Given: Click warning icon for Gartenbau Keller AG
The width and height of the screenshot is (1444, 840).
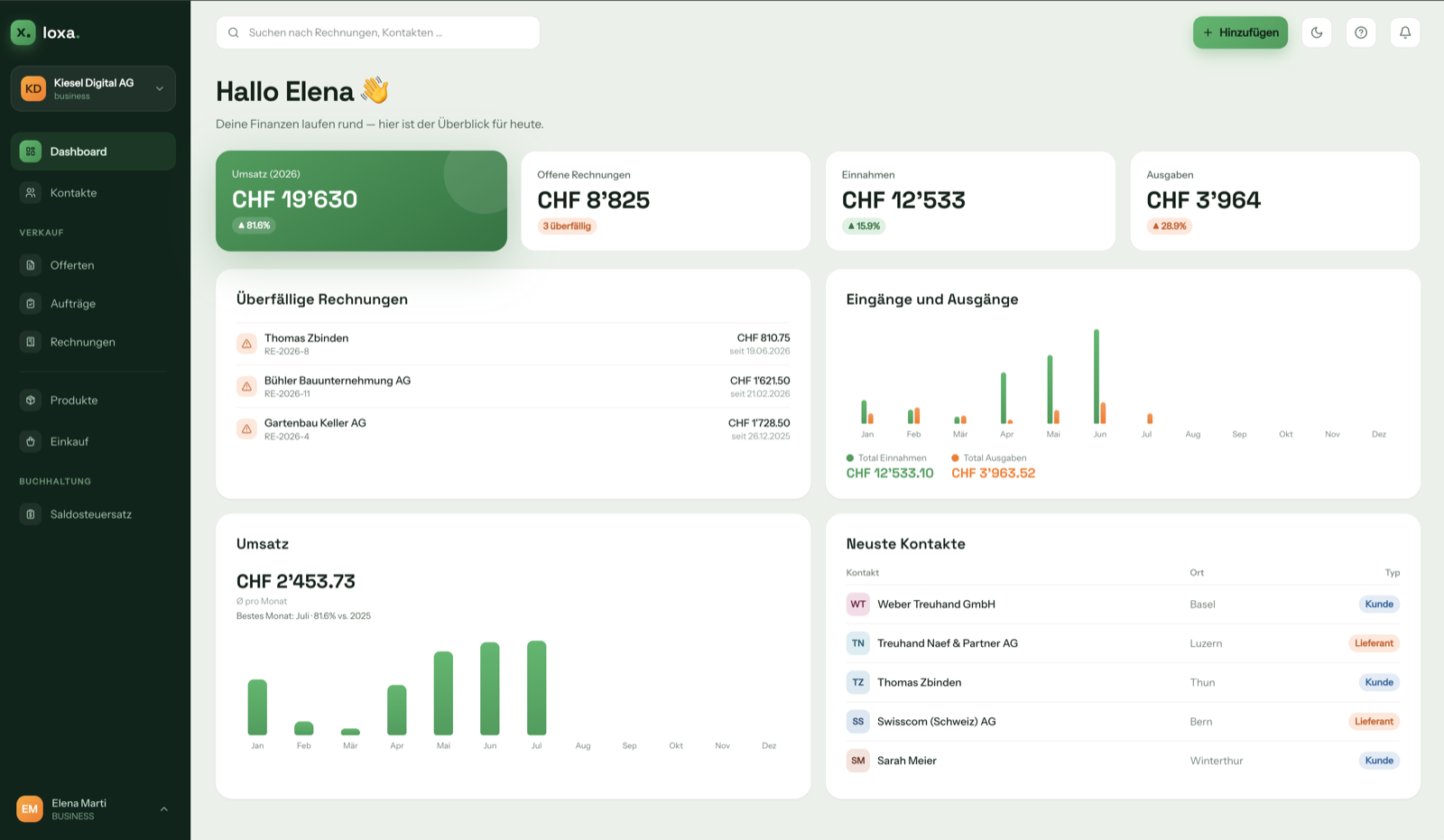Looking at the screenshot, I should pyautogui.click(x=246, y=429).
